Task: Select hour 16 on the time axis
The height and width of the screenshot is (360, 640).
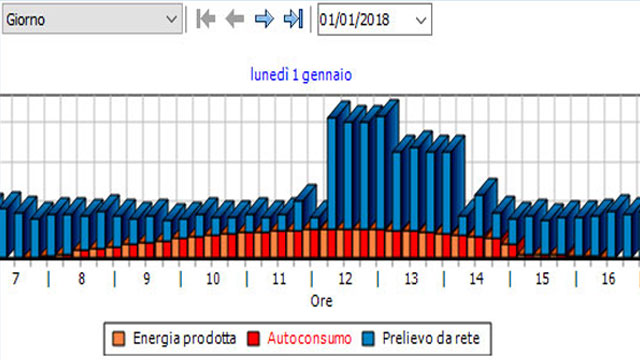Action: pos(608,279)
